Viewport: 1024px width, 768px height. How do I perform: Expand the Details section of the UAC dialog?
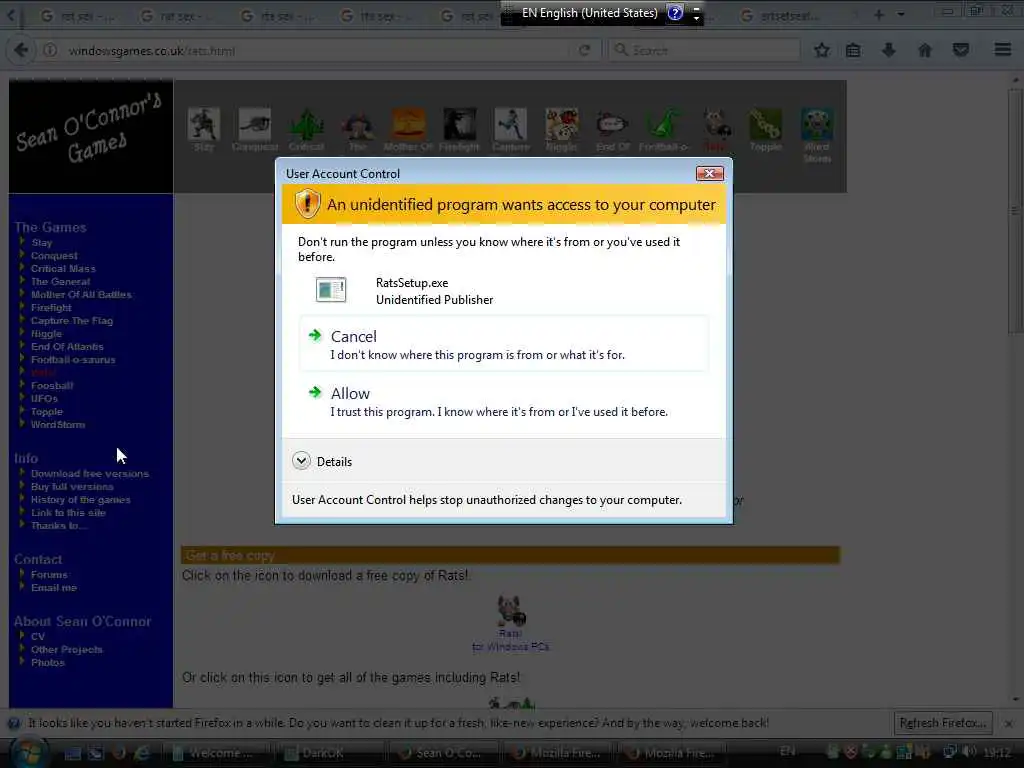click(323, 462)
